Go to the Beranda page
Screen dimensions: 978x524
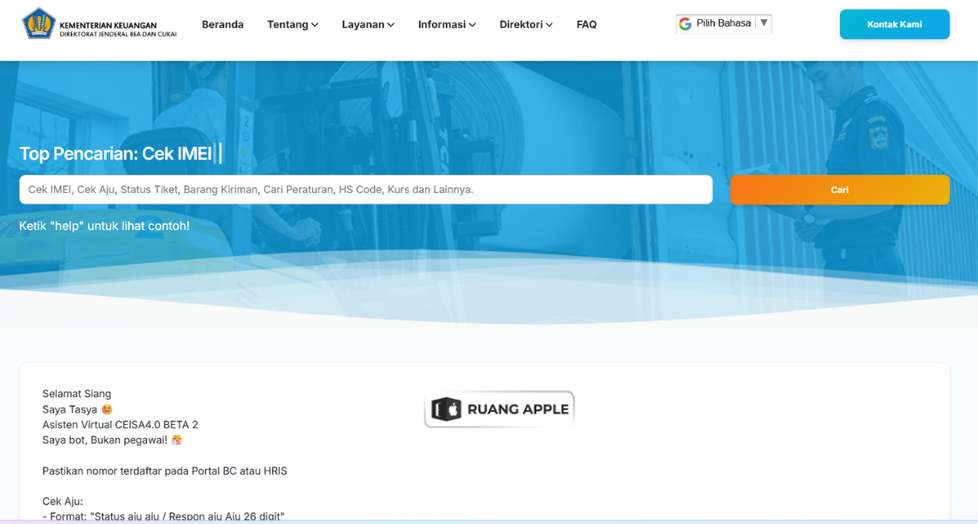tap(222, 25)
